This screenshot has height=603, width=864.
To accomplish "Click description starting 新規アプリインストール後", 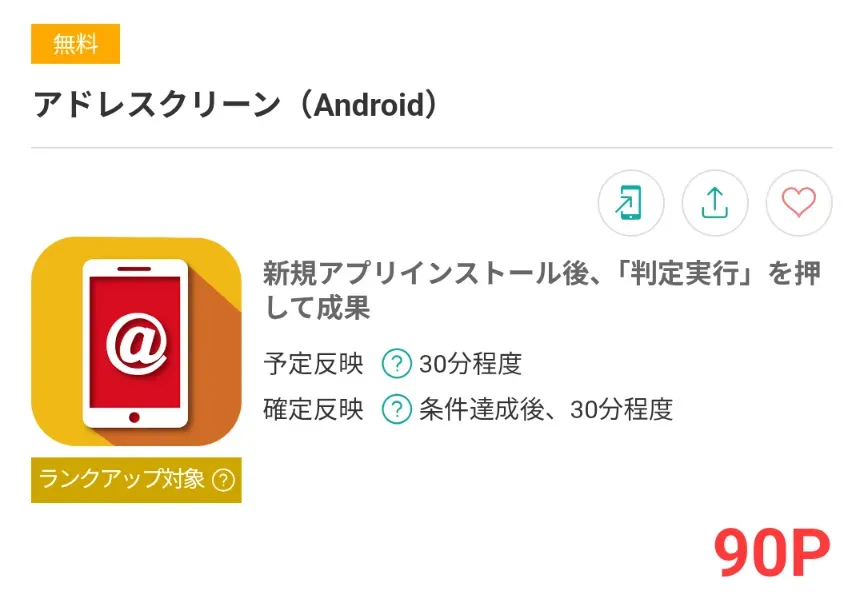I will tap(543, 290).
